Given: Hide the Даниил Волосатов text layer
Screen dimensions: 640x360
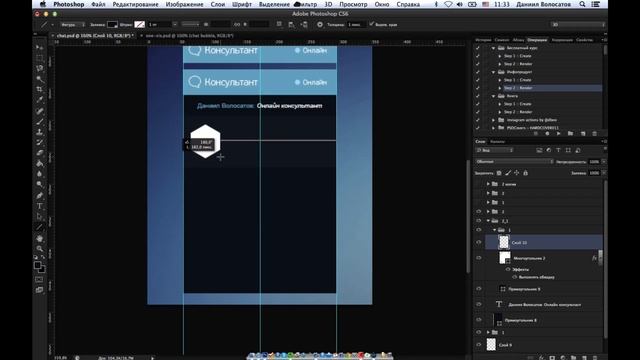Looking at the screenshot, I should (479, 304).
